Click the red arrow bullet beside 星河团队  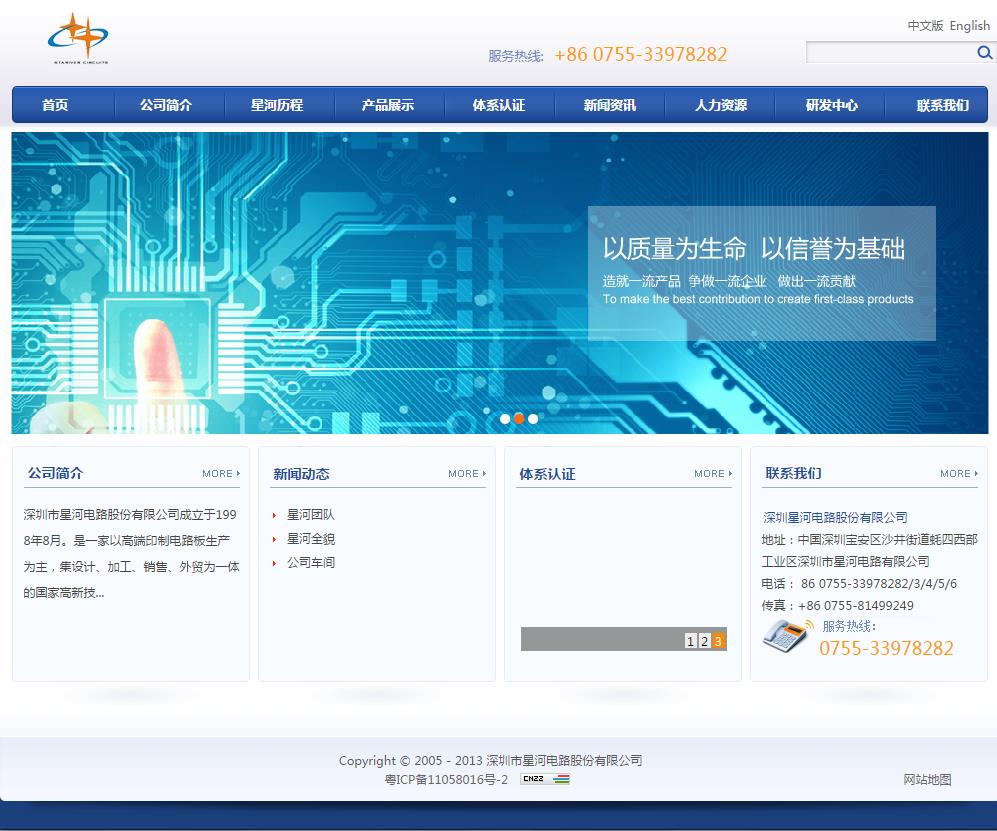coord(274,516)
